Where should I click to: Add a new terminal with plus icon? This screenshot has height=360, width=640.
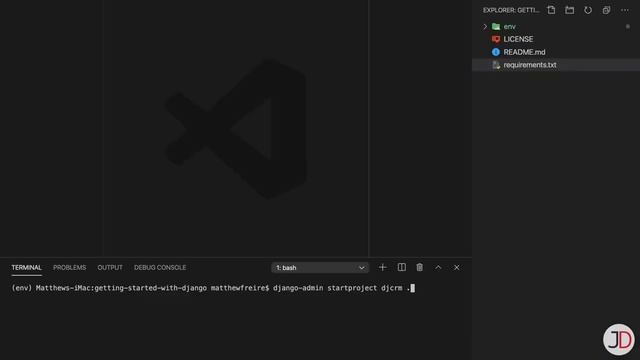click(x=382, y=267)
